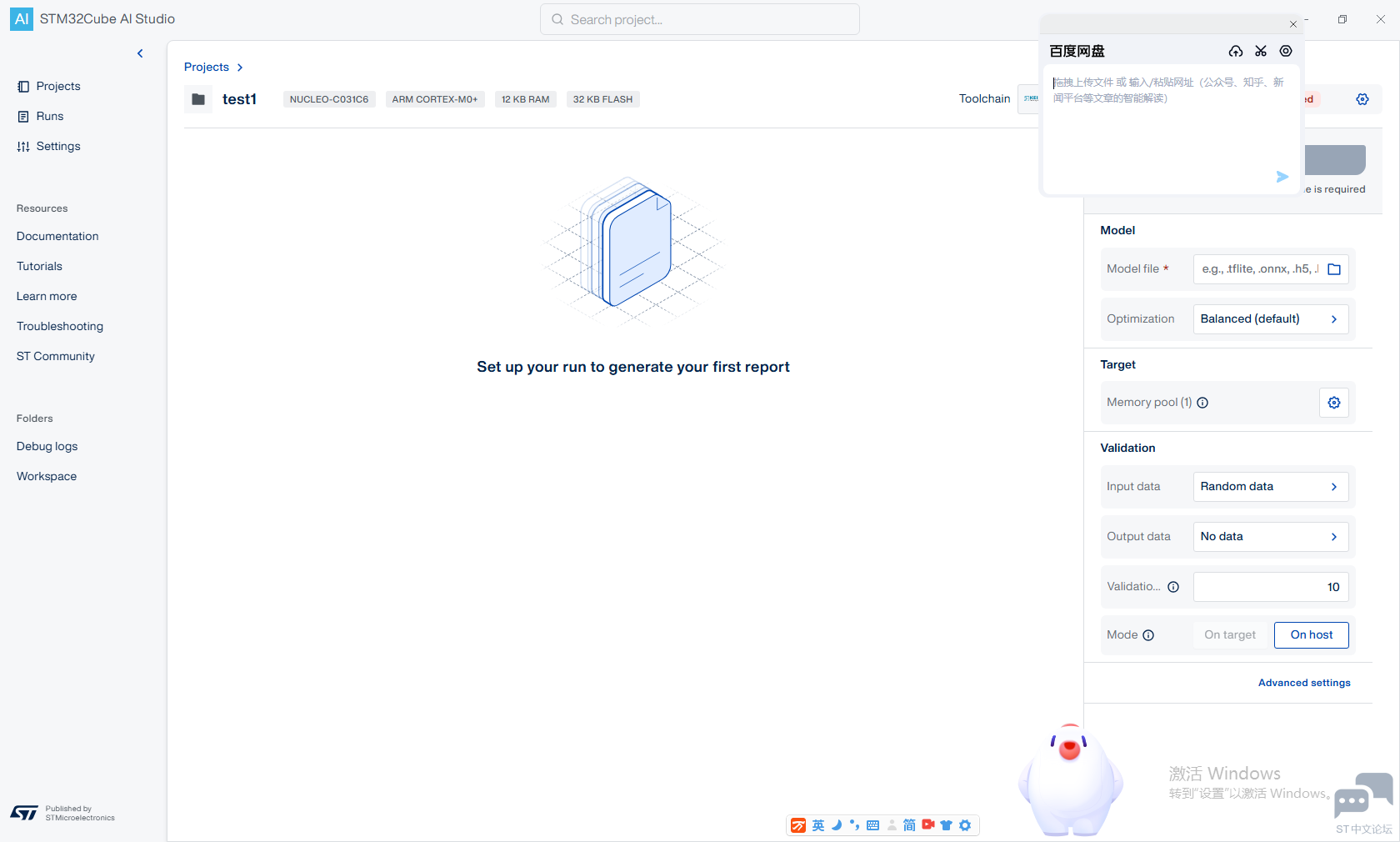
Task: Open toolchain settings gear icon
Action: point(1362,99)
